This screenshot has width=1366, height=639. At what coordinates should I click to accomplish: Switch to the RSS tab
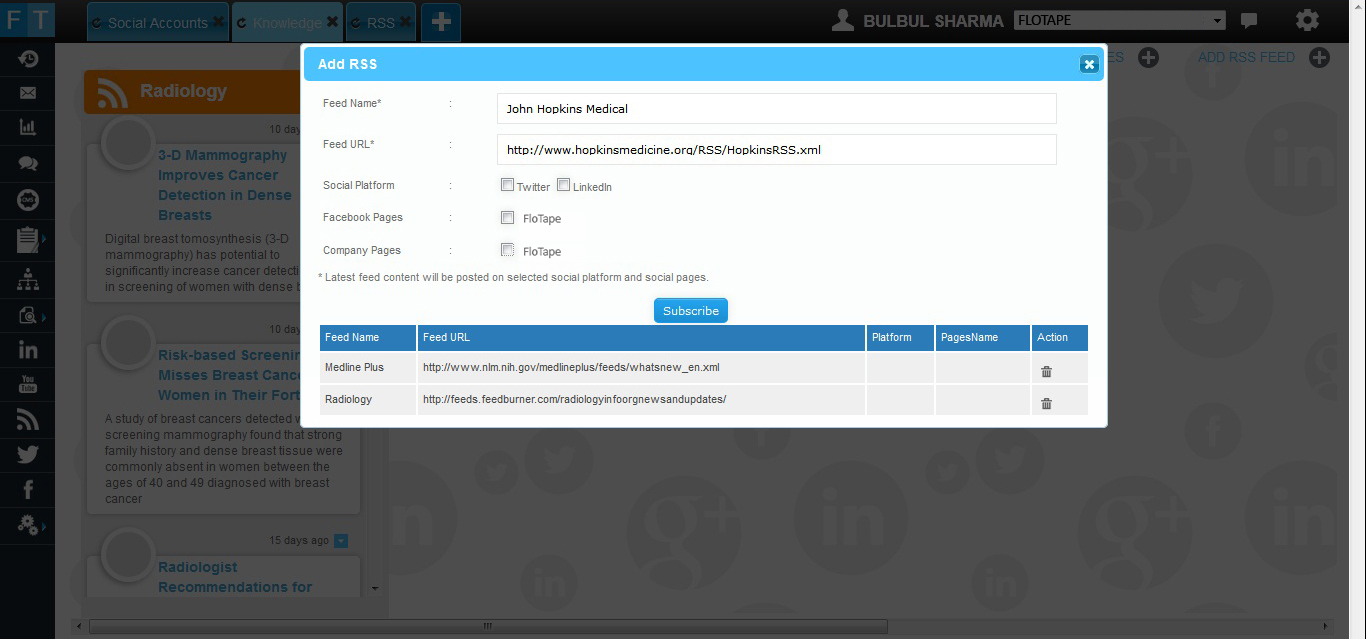(x=382, y=22)
